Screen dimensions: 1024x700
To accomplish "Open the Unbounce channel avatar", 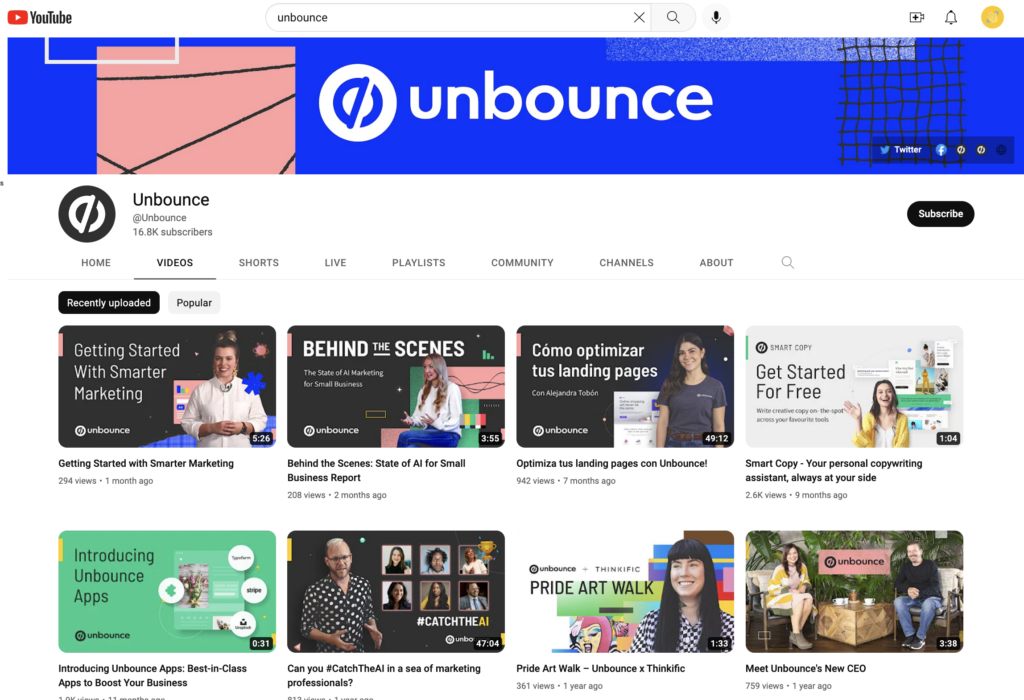I will (87, 214).
